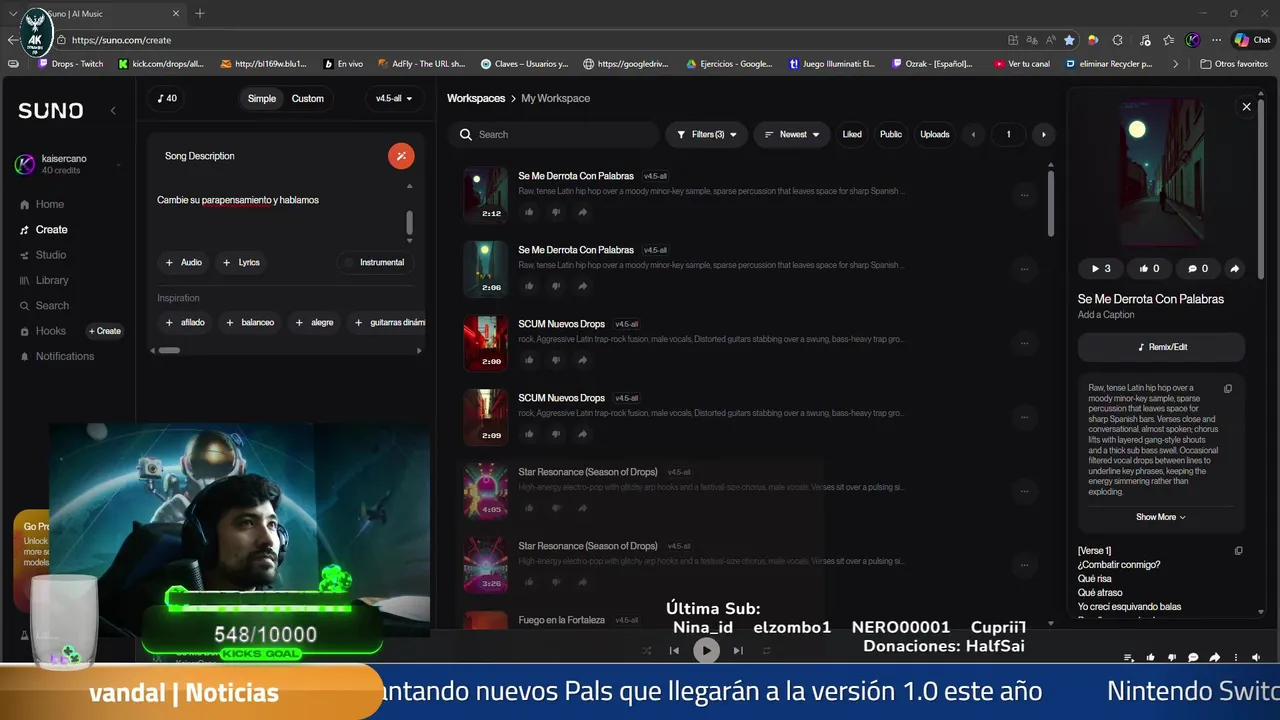Click the share arrow in song details panel
The height and width of the screenshot is (720, 1280).
coord(1234,268)
